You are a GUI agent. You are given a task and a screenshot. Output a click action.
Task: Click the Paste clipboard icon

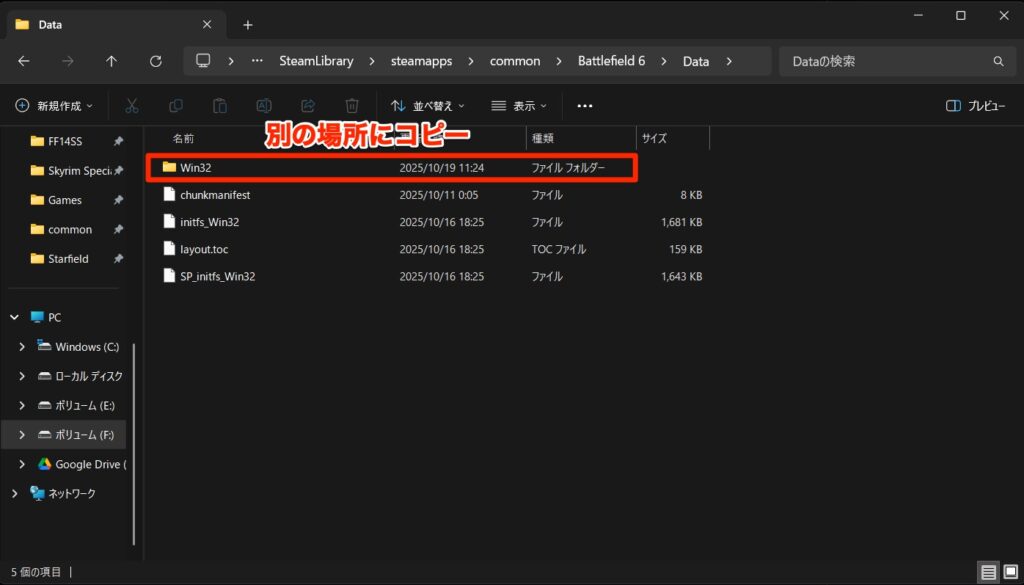pyautogui.click(x=220, y=105)
